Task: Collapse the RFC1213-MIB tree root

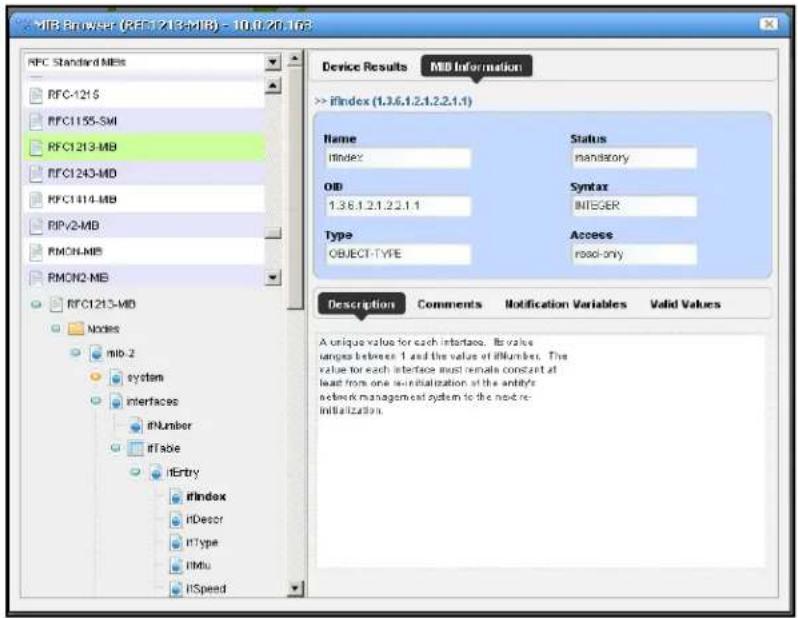Action: click(x=36, y=304)
